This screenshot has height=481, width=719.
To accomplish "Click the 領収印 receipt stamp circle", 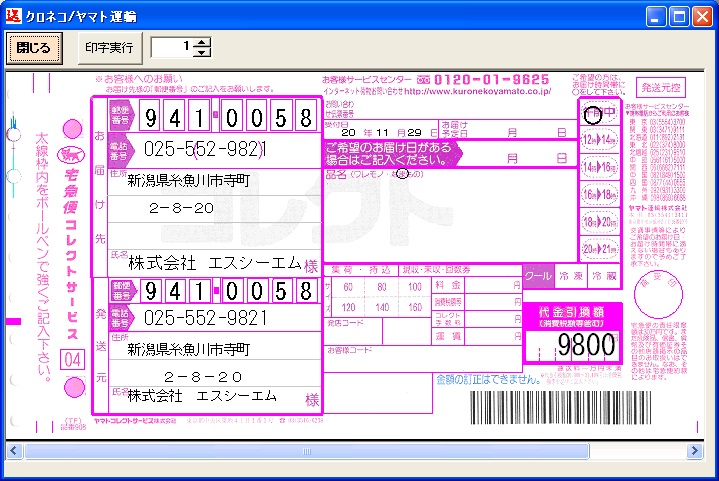I will (x=658, y=294).
